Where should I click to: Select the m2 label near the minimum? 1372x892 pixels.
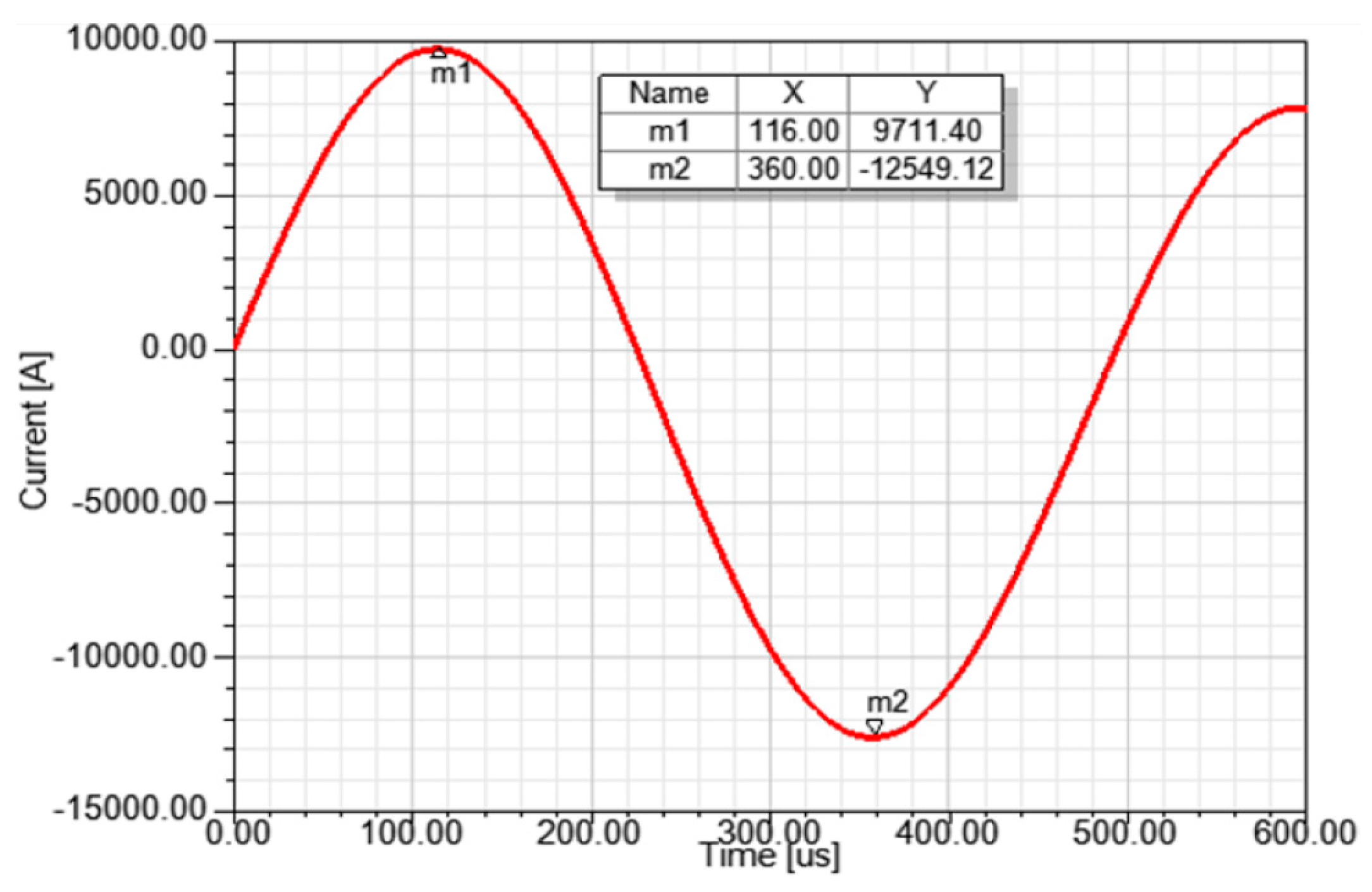[x=887, y=702]
